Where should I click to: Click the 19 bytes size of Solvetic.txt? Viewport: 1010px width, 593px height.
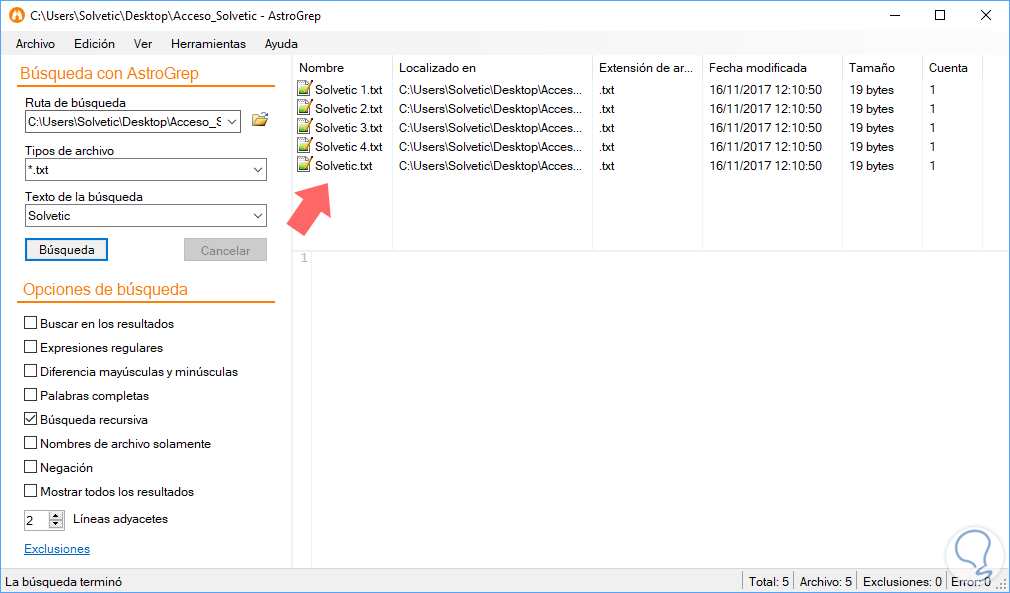tap(872, 166)
